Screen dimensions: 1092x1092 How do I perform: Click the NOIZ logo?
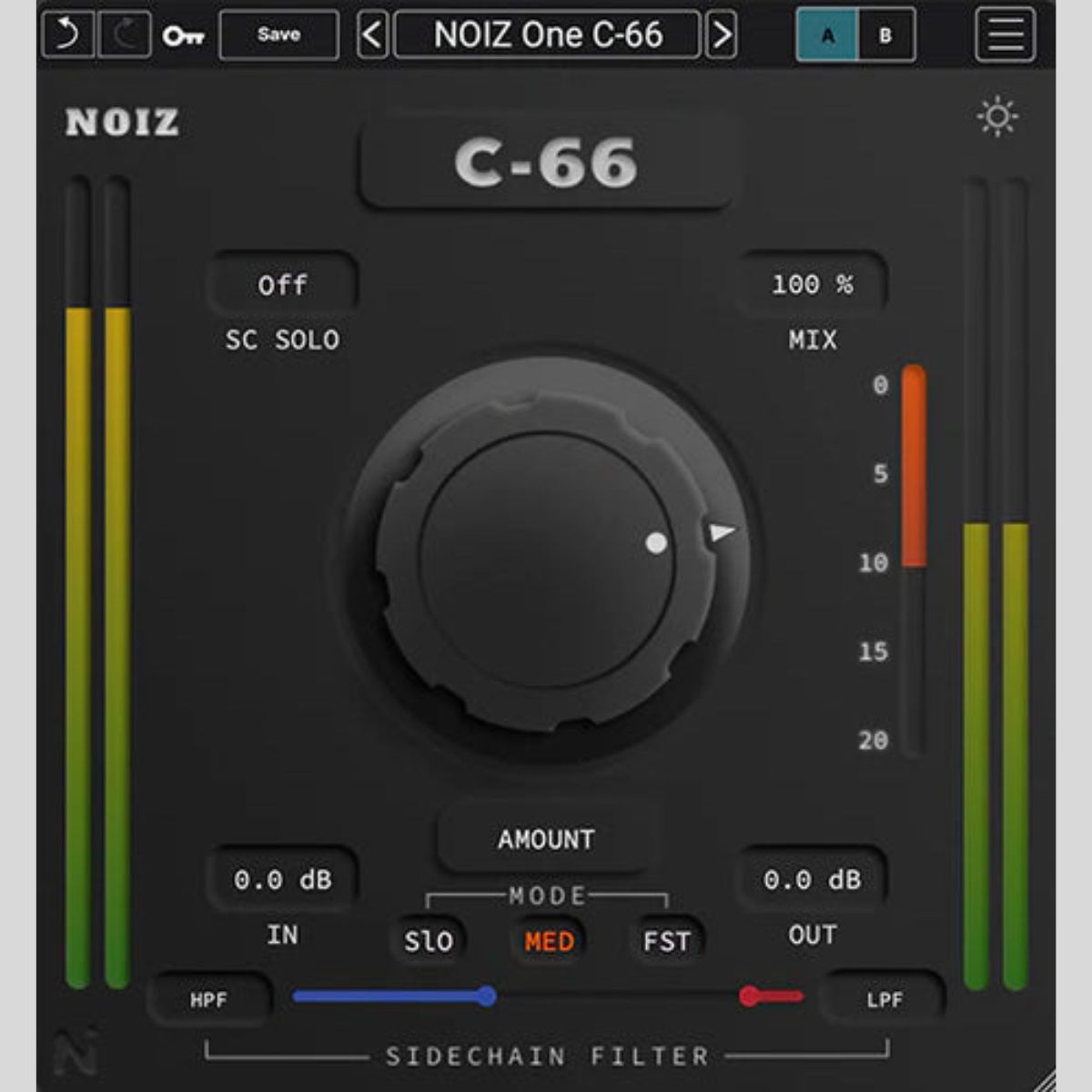tap(122, 123)
